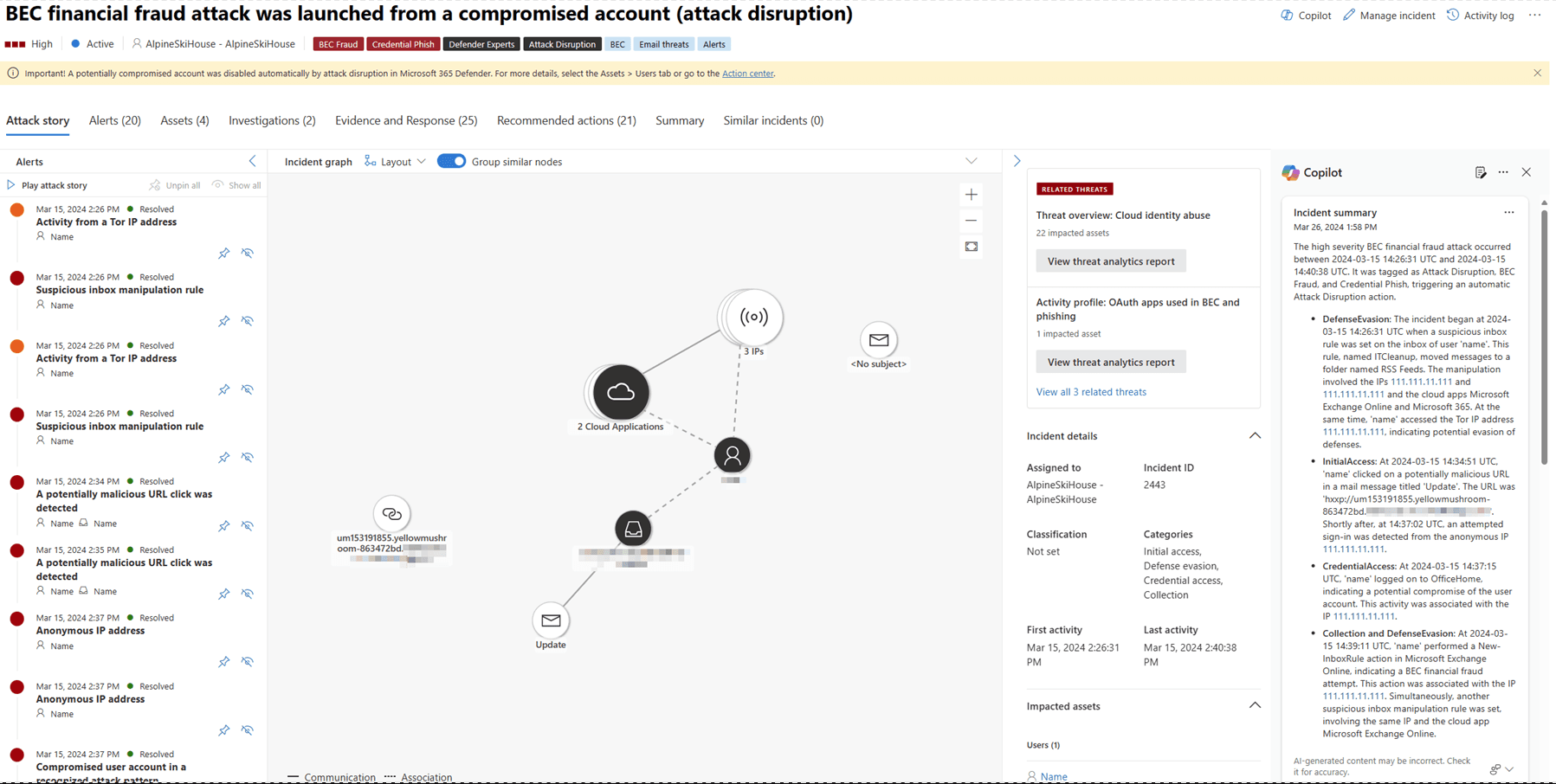Zoom out of the incident graph
The height and width of the screenshot is (784, 1556).
(x=972, y=221)
